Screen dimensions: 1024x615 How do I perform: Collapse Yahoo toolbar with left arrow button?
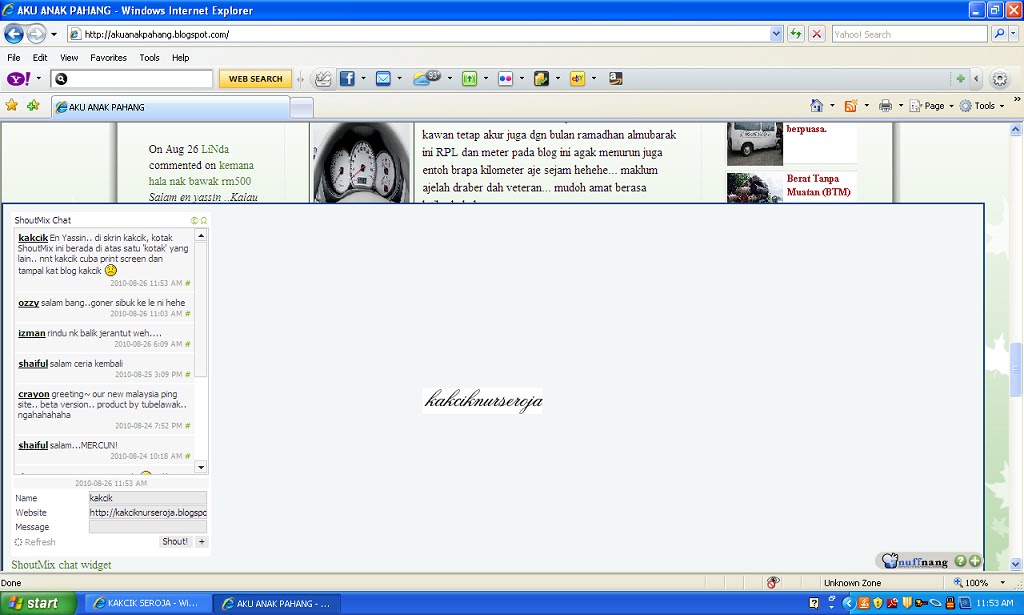point(976,78)
